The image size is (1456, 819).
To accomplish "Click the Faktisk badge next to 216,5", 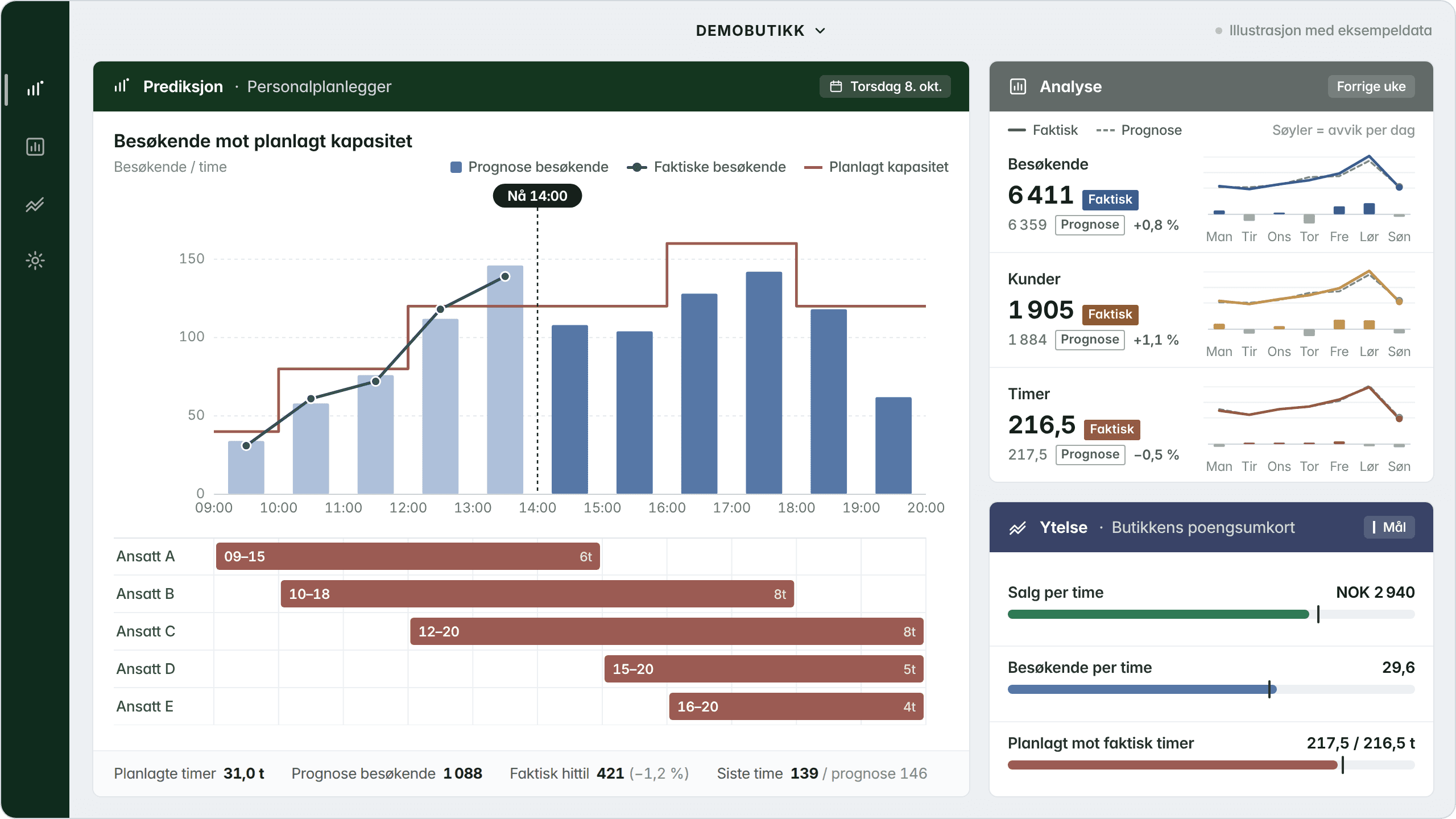I will [1111, 429].
